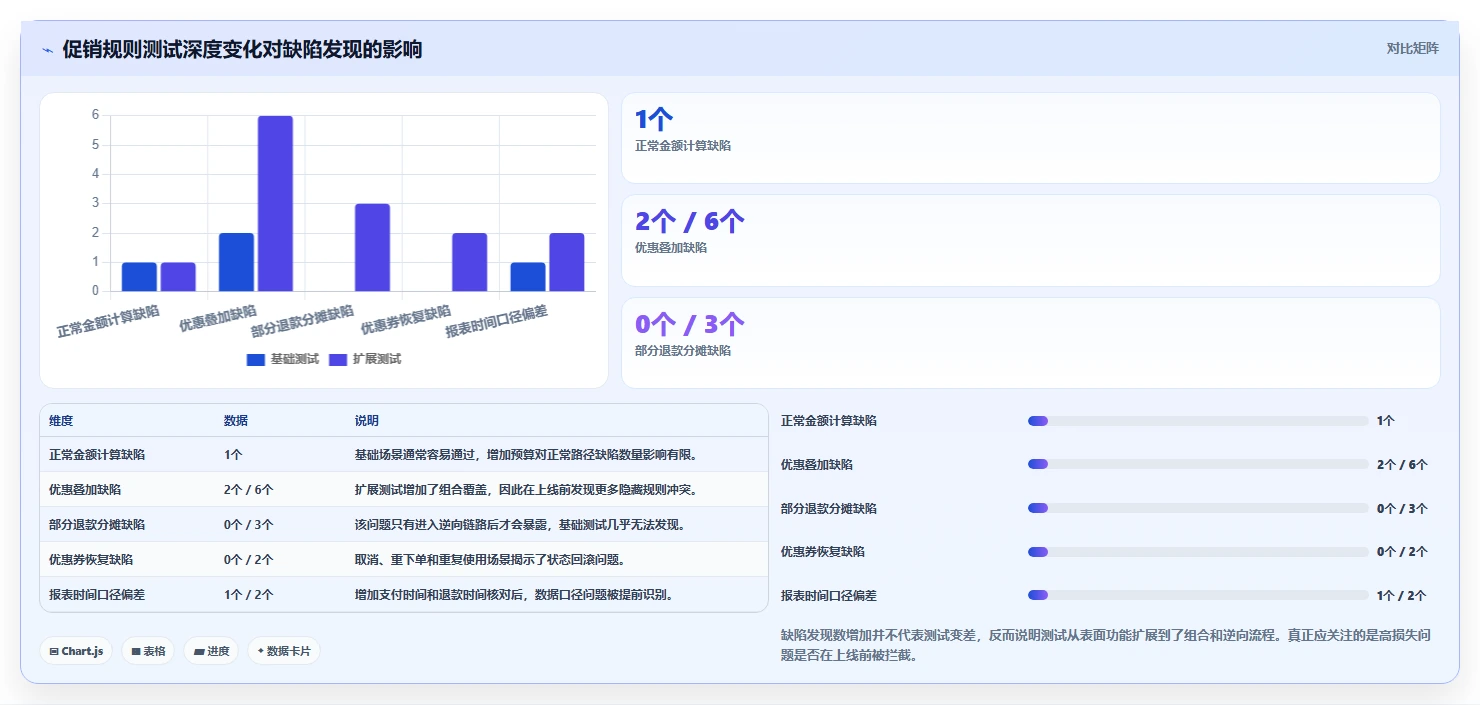Click the 说明 column header
This screenshot has height=705, width=1480.
tap(367, 421)
